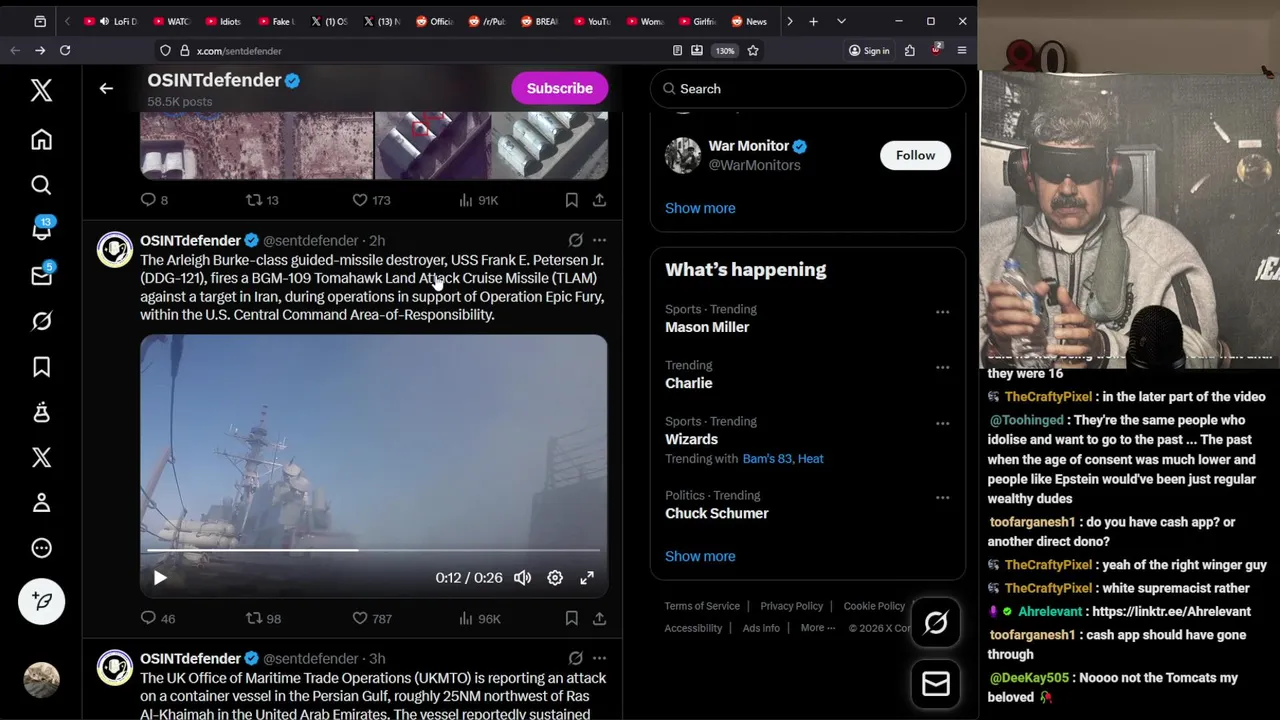Bookmark the satellite image post
Screen dimensions: 1280x720
571,200
